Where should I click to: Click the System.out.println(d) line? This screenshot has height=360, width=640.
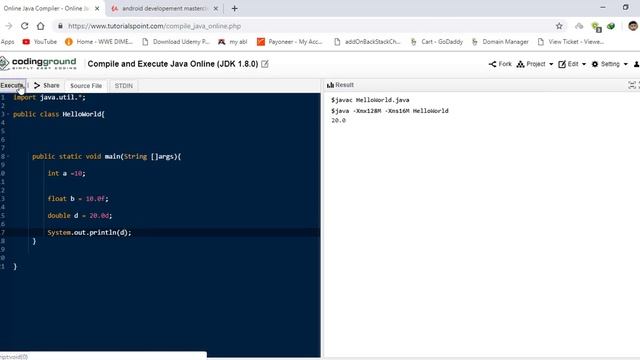(x=89, y=233)
